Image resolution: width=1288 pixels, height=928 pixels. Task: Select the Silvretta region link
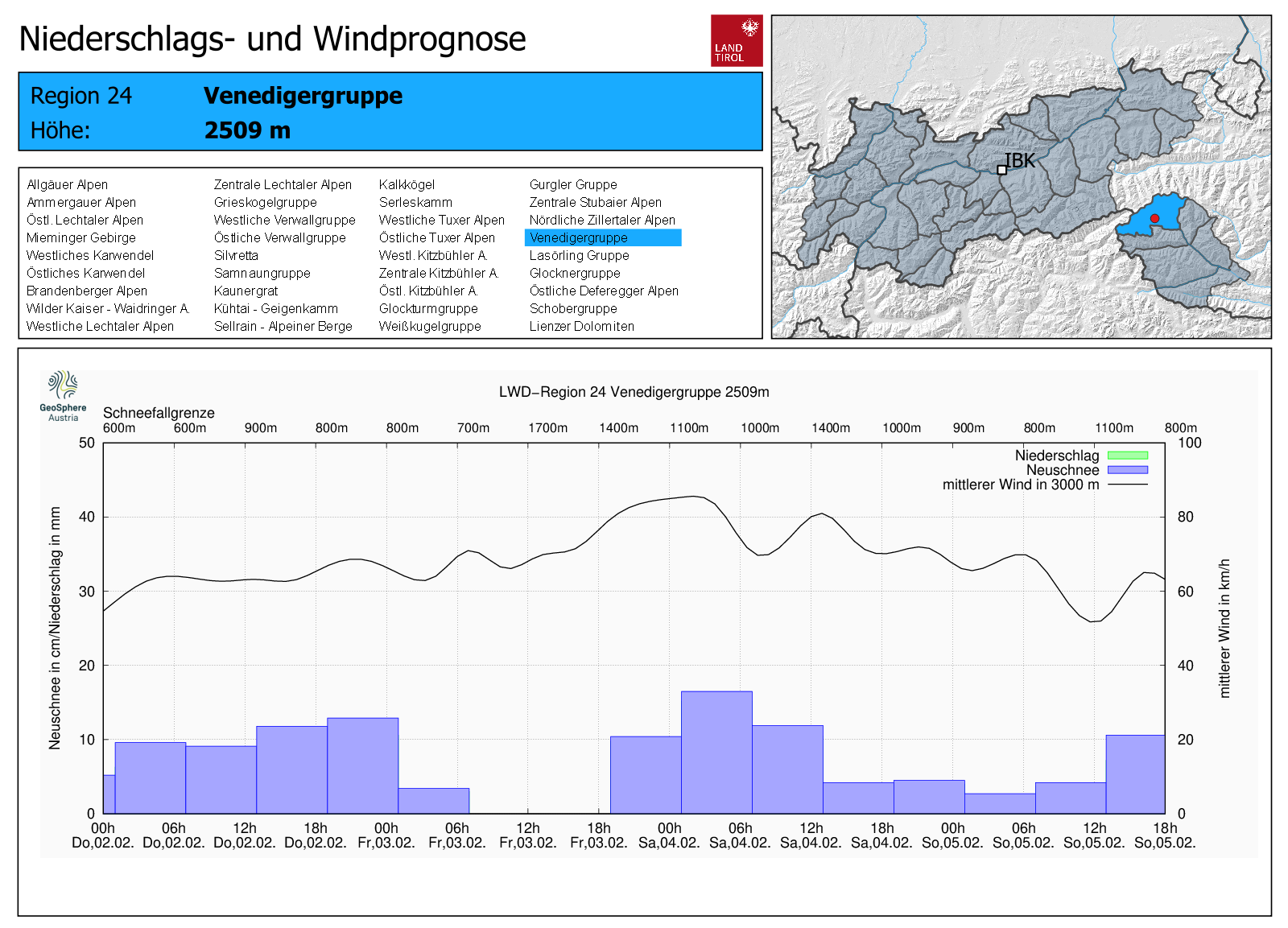click(x=236, y=255)
